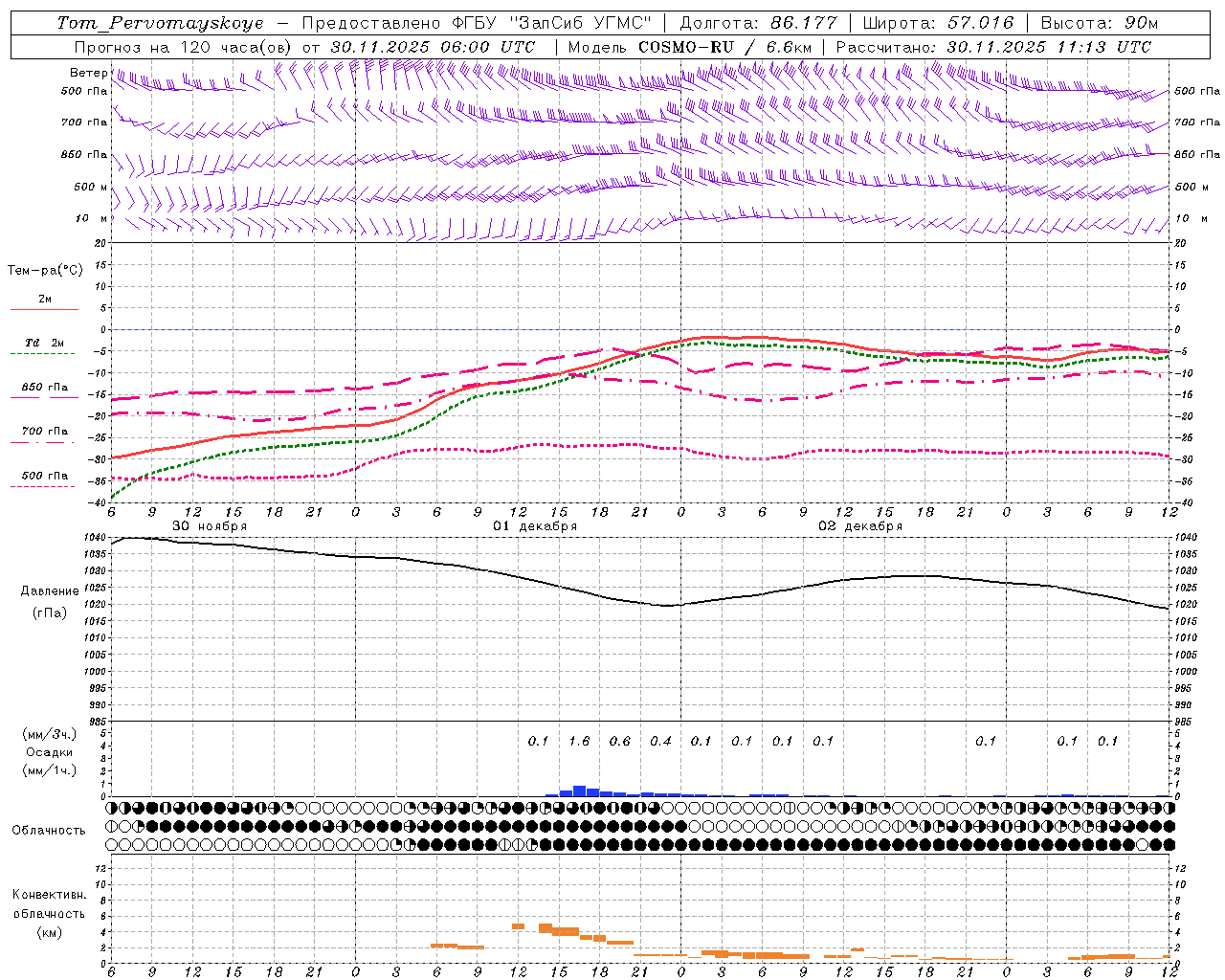Click the 0.4 precipitation amount value

pos(660,741)
